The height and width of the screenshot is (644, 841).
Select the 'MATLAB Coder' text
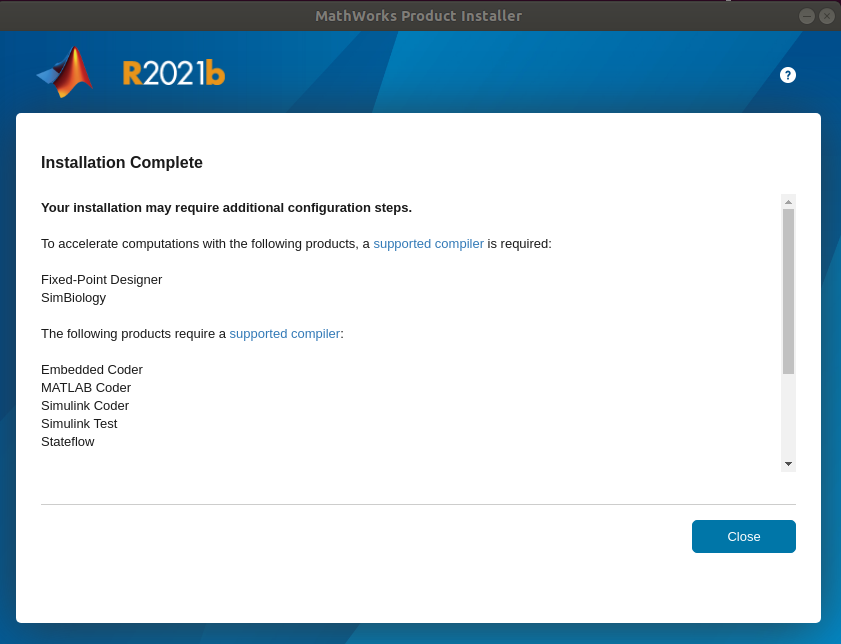(x=86, y=388)
